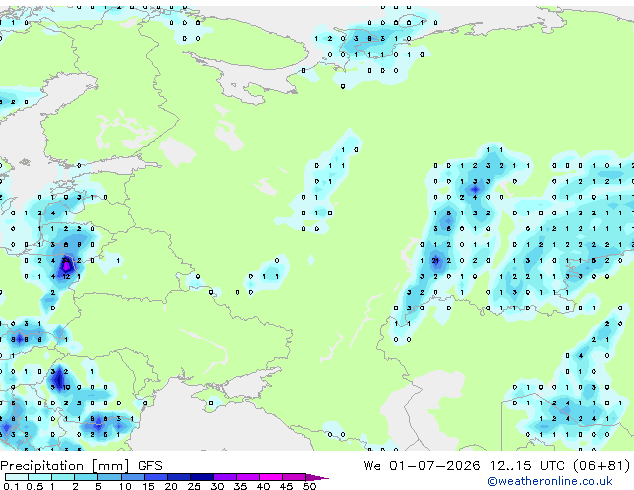This screenshot has width=634, height=490.
Task: Click the 20–25 mm legend color box
Action: (x=179, y=477)
